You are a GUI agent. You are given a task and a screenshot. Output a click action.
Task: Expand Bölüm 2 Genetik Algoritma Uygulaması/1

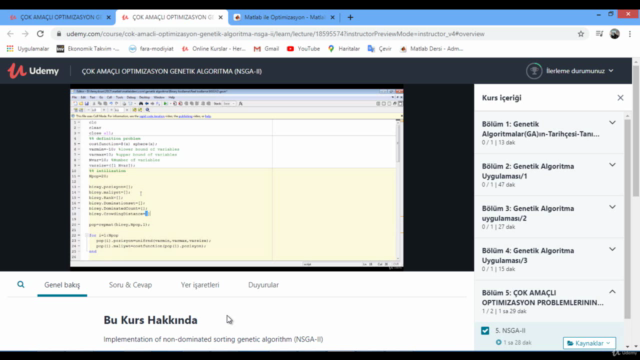coord(612,165)
